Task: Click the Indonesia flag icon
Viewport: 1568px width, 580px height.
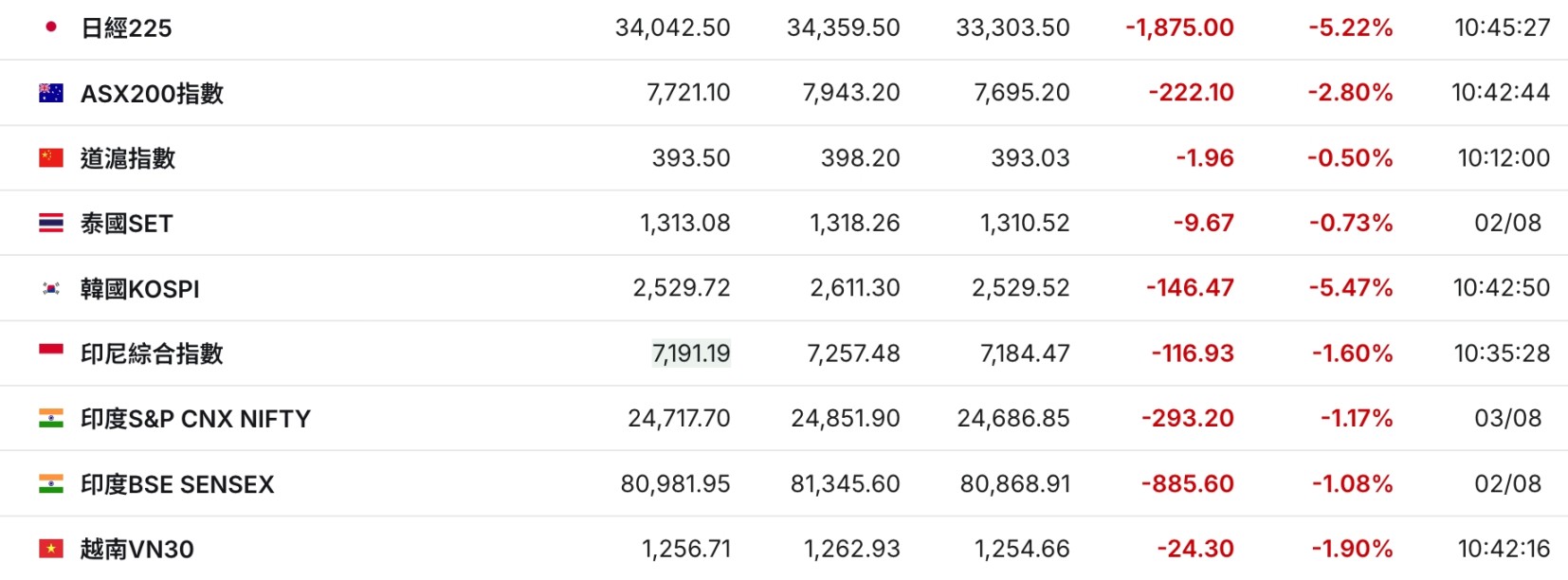Action: click(51, 353)
